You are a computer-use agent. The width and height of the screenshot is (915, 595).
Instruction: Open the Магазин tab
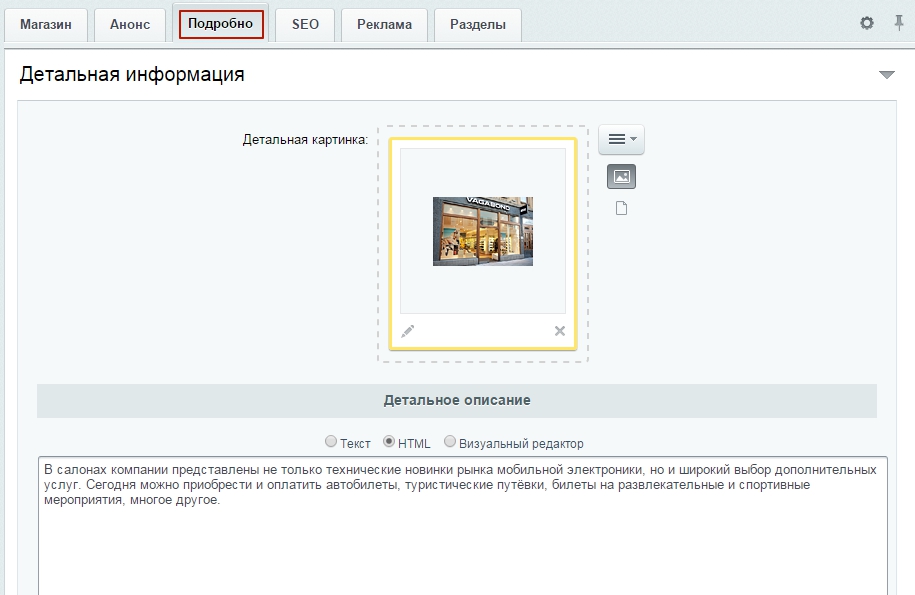46,24
